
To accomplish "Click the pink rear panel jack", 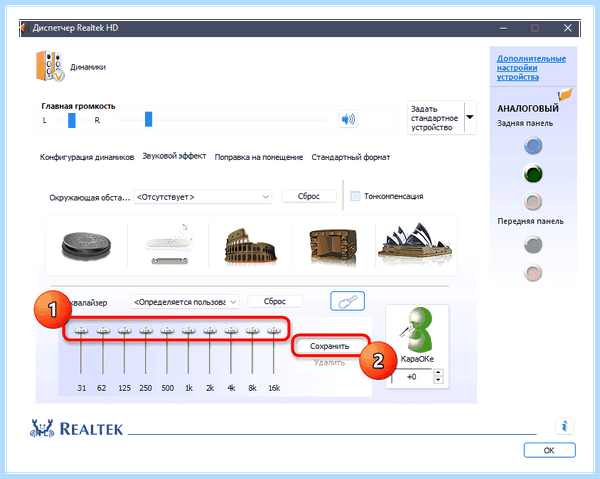I will pyautogui.click(x=533, y=201).
